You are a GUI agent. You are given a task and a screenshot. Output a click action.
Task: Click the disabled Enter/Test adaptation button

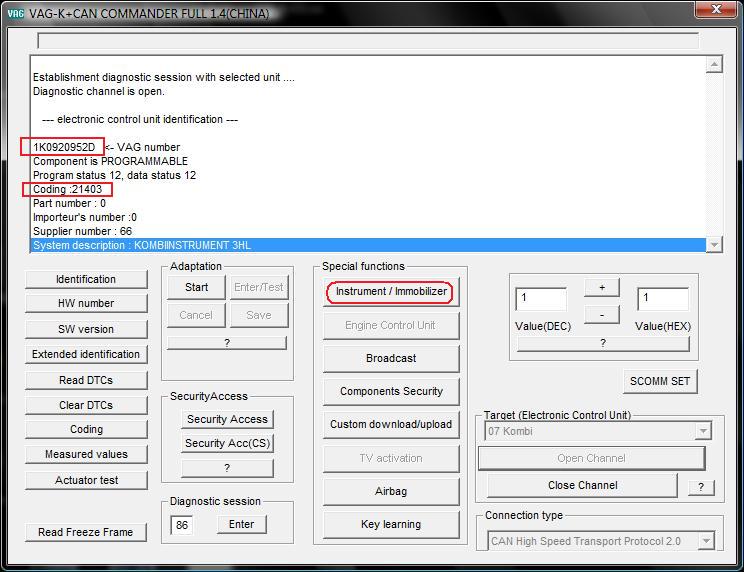pyautogui.click(x=259, y=287)
